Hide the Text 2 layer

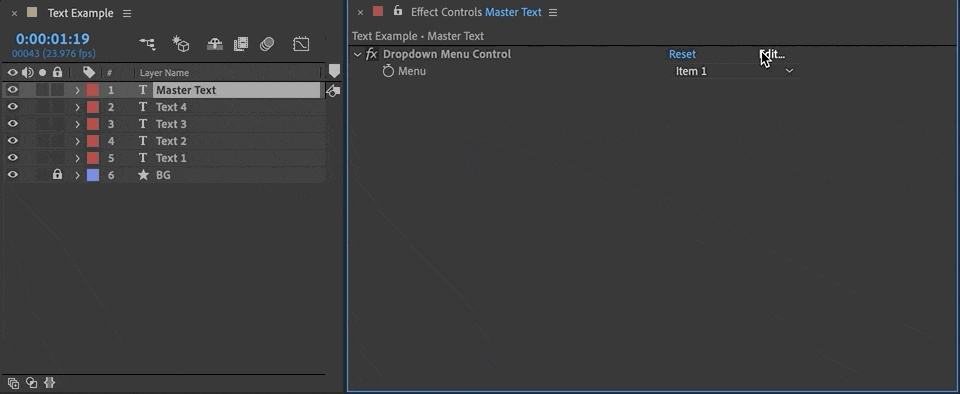tap(13, 141)
